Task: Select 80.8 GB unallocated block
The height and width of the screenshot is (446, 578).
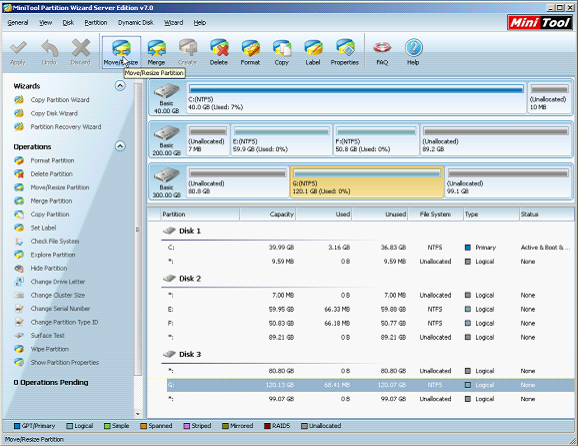Action: click(238, 182)
